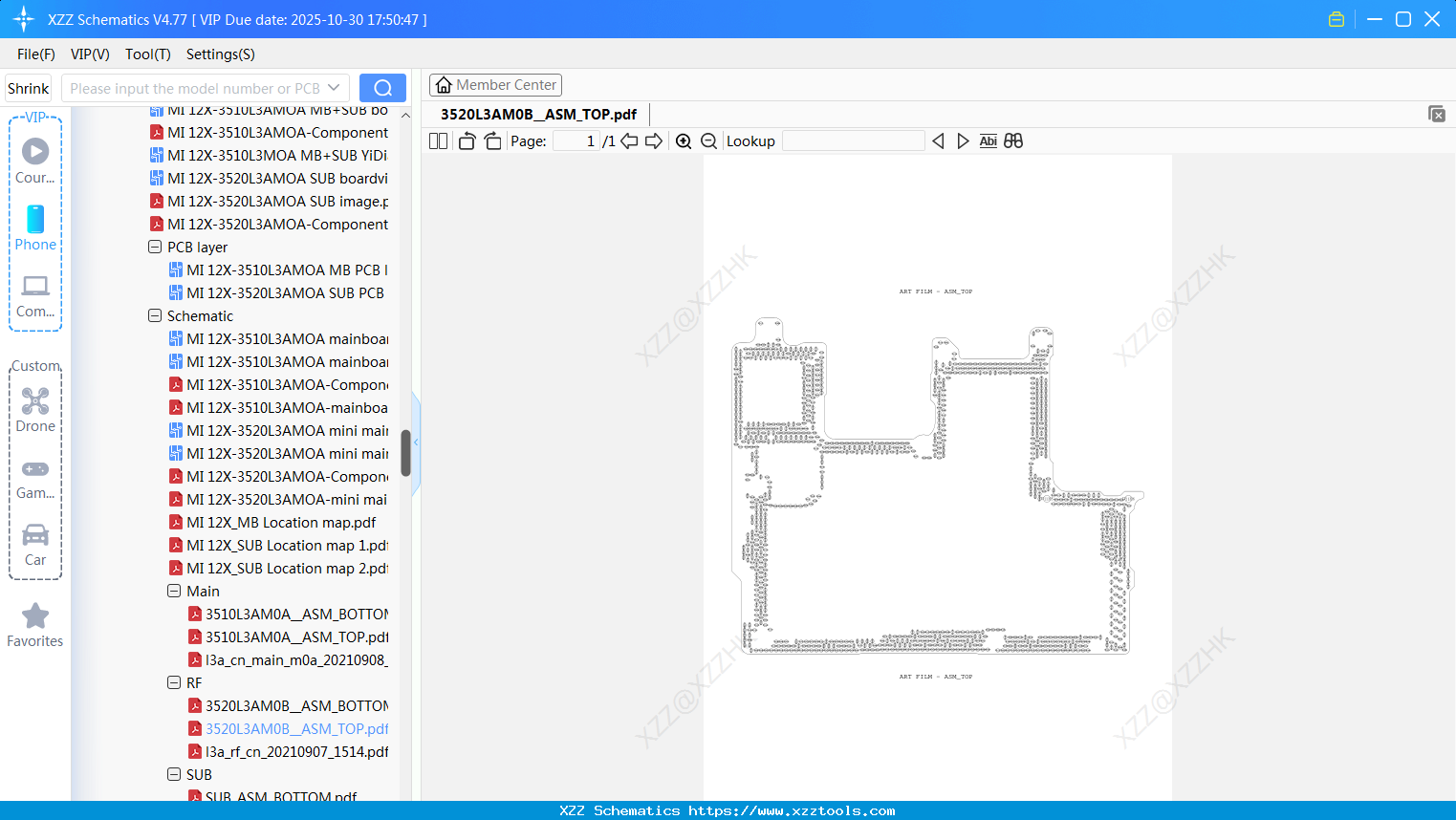Open the Settings(S) menu
Screen dimensions: 1456x820
(x=221, y=54)
